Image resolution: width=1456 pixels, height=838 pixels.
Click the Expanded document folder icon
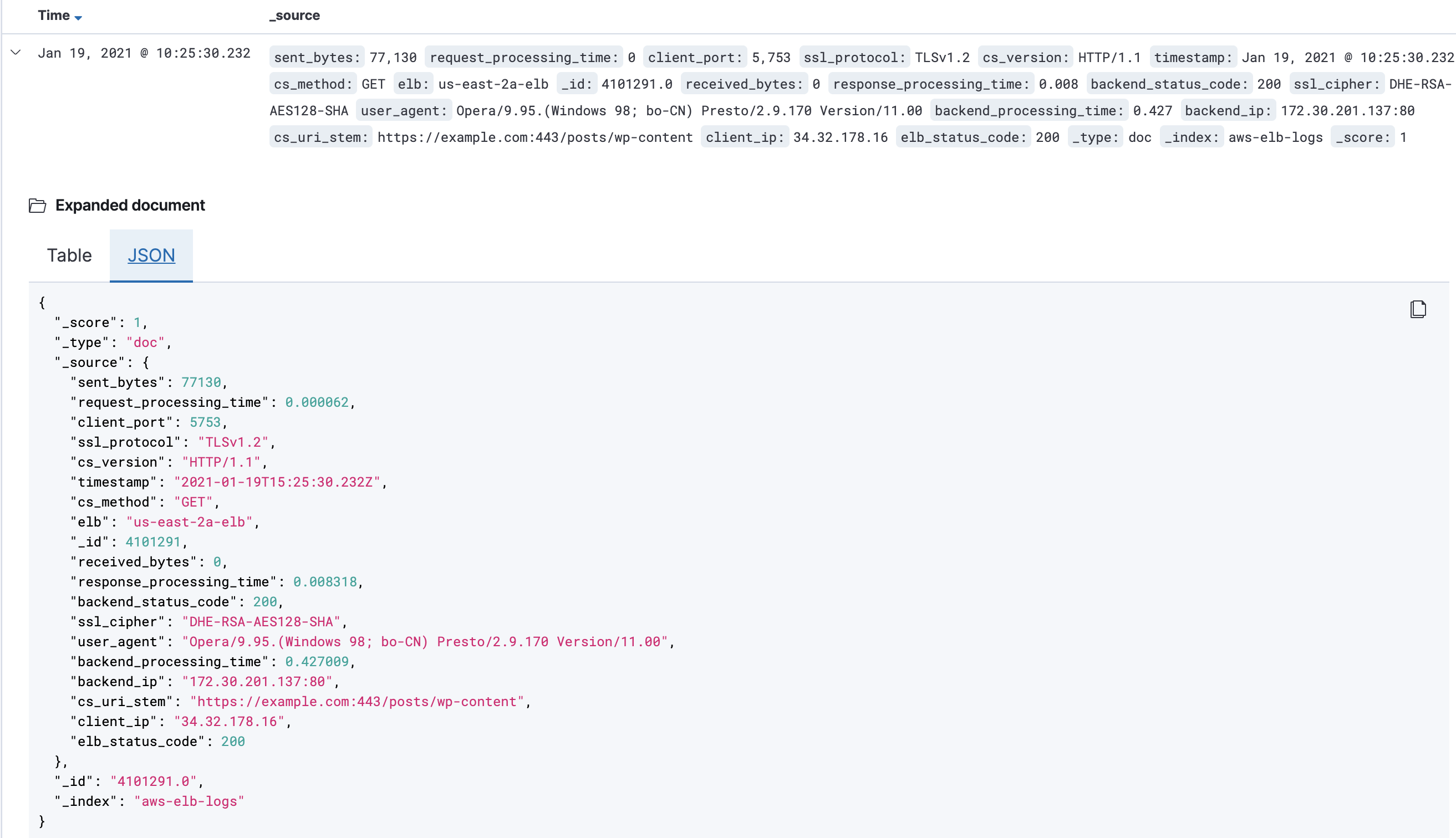click(x=37, y=206)
